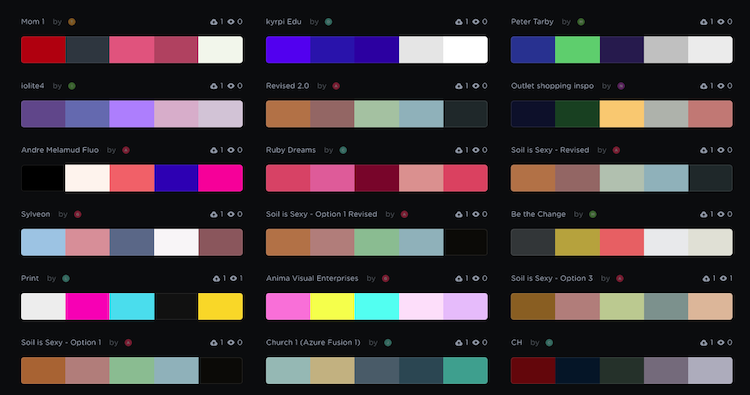This screenshot has height=395, width=750.
Task: Open the Outlet shopping inspo palette title
Action: pos(552,86)
